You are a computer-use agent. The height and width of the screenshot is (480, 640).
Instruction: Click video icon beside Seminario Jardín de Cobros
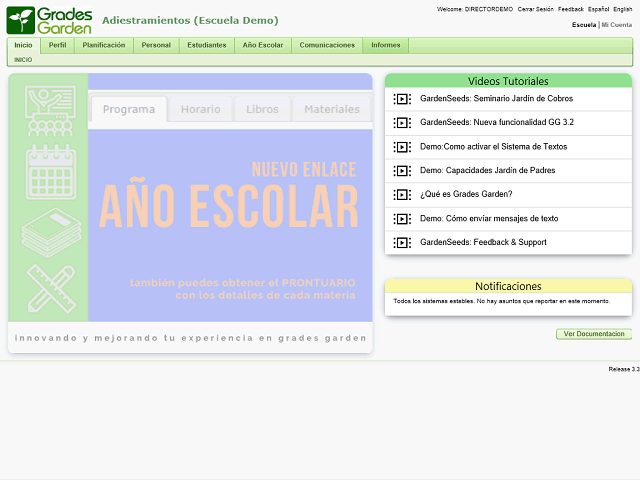[x=402, y=99]
